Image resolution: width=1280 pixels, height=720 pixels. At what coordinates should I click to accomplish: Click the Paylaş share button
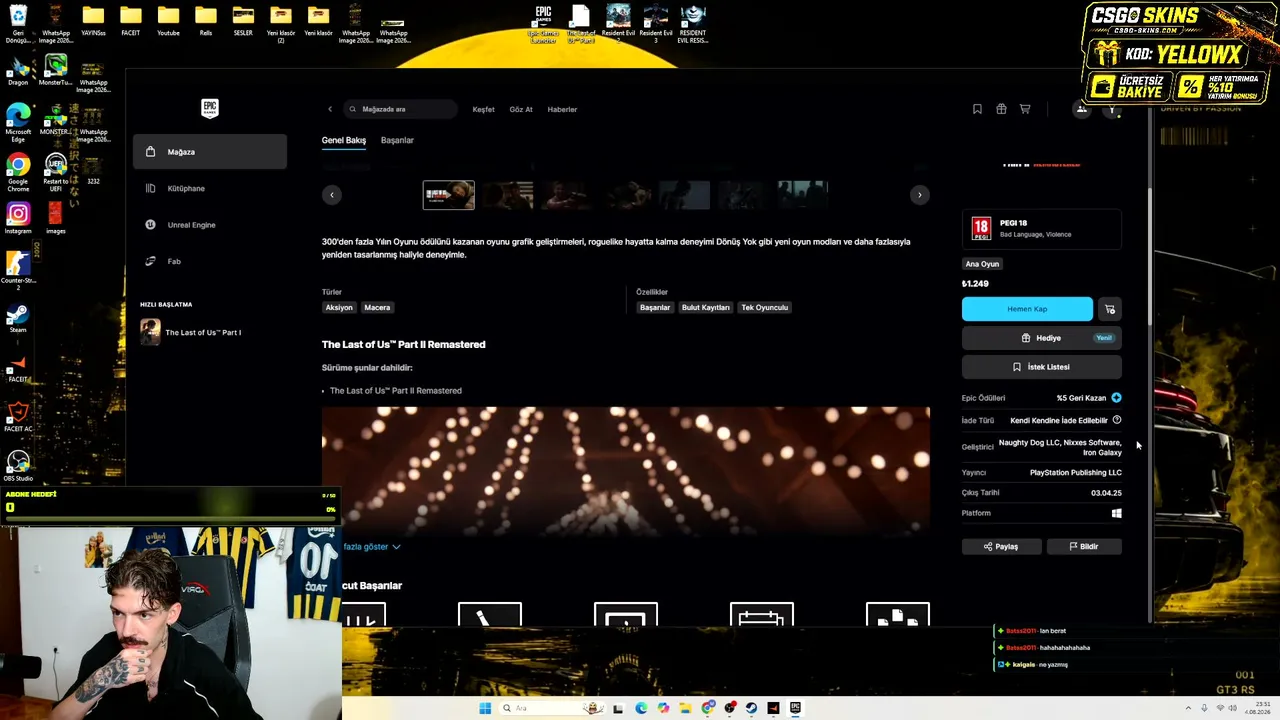click(1000, 547)
